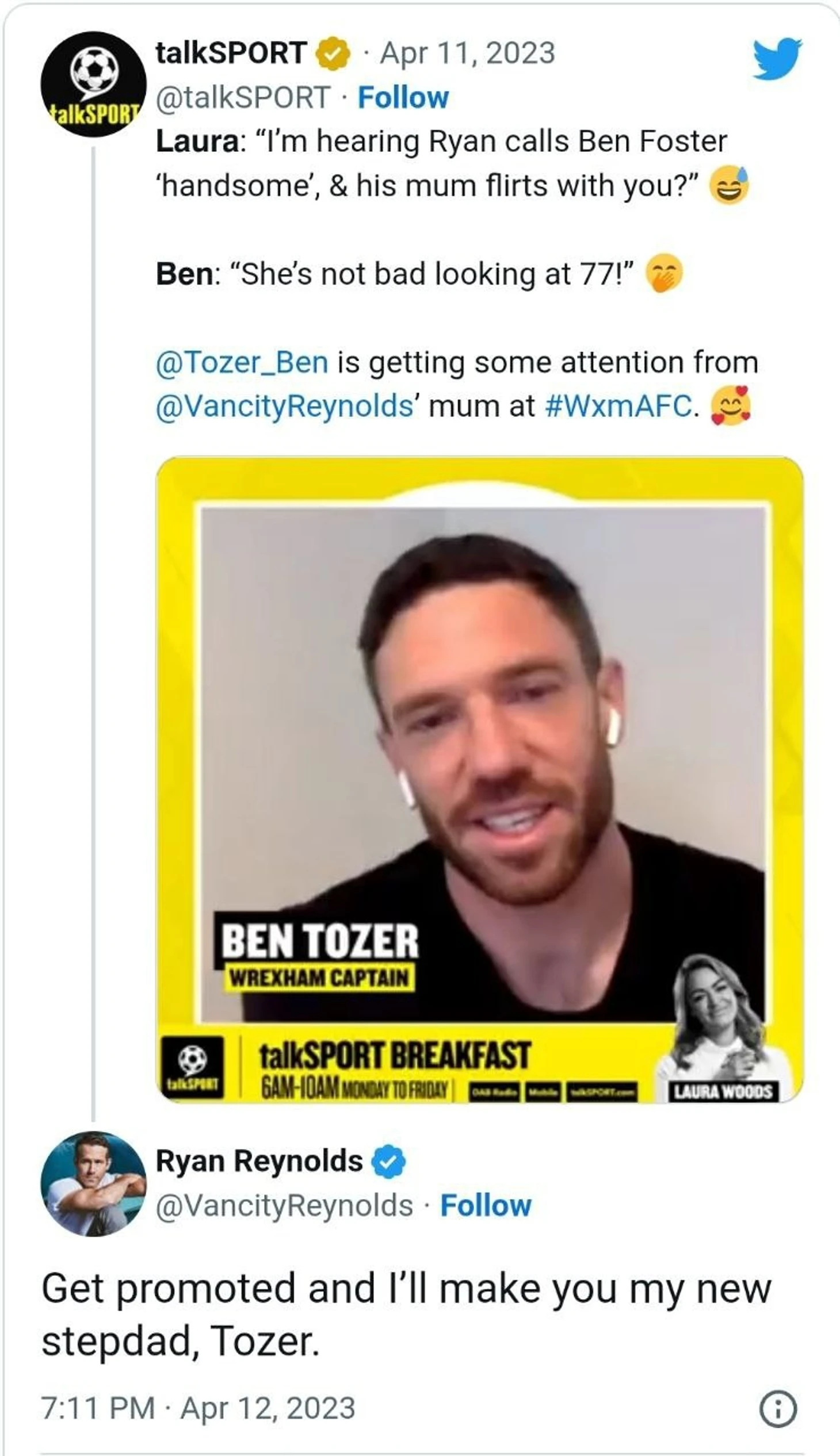
Task: Click the Twitter bird logo
Action: [x=777, y=58]
